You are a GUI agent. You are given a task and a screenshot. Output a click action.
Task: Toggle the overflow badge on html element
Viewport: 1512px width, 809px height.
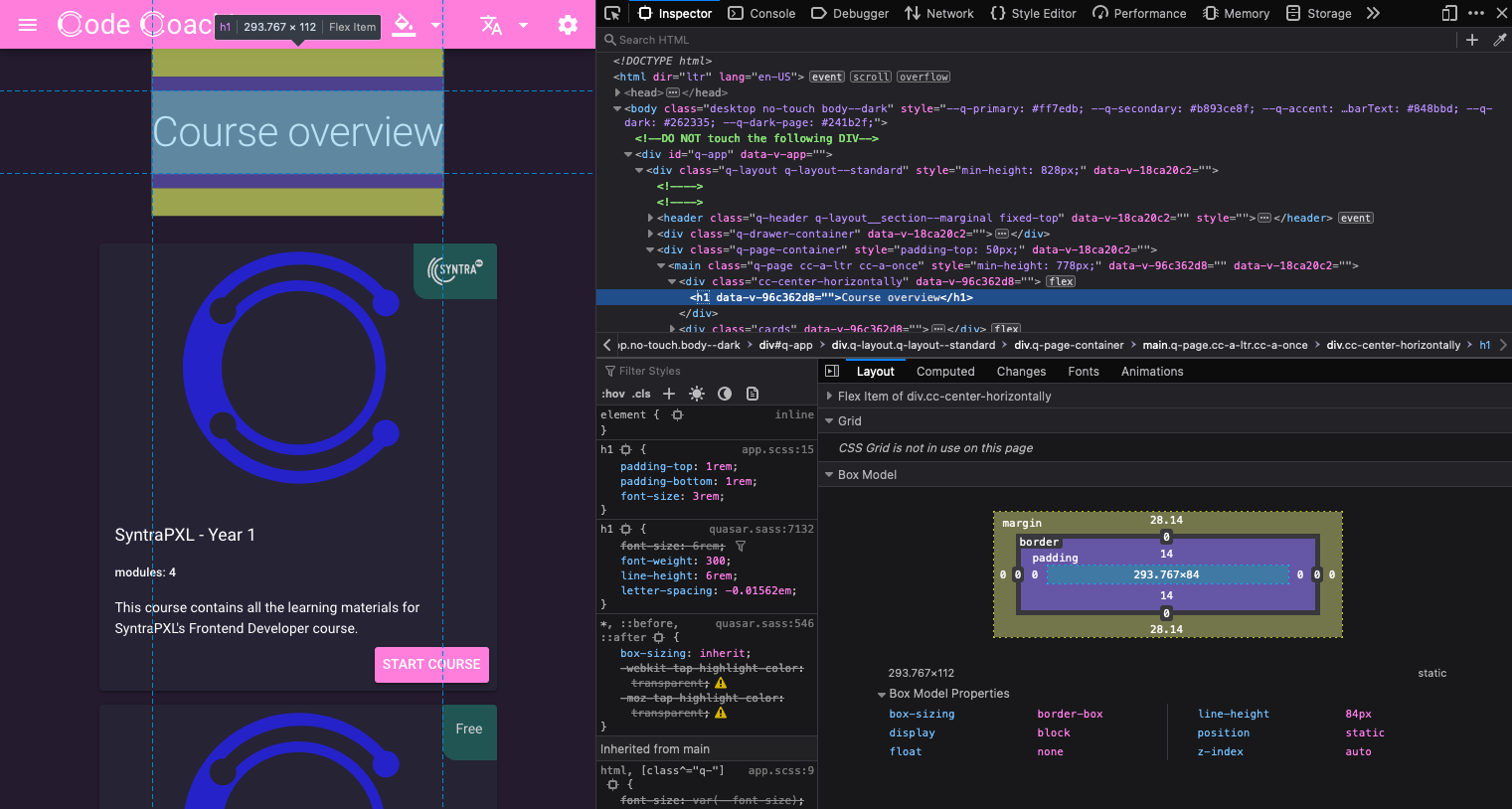coord(924,77)
